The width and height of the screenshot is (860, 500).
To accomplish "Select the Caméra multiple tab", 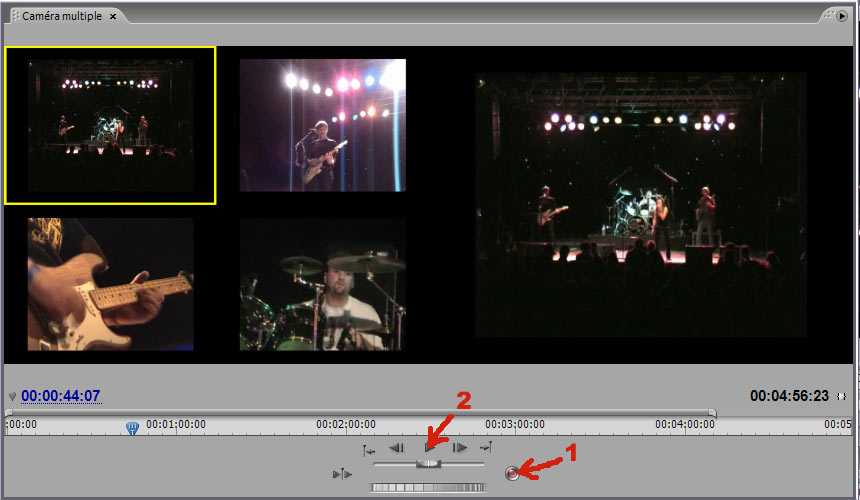I will [x=62, y=16].
